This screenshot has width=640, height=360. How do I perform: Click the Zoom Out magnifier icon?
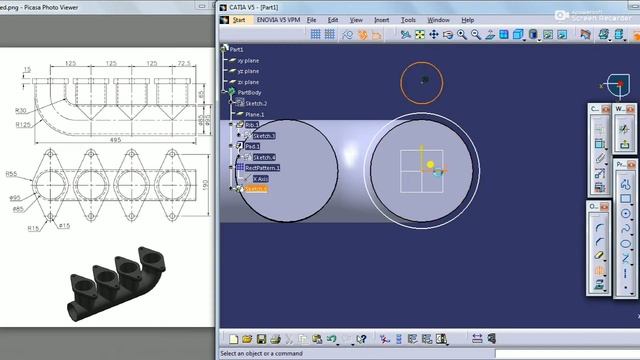click(x=476, y=35)
